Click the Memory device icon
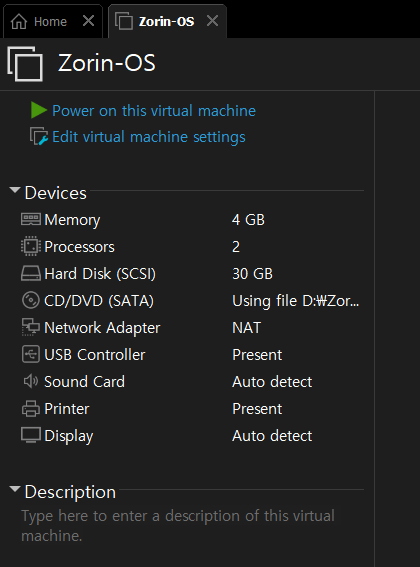 pyautogui.click(x=31, y=219)
